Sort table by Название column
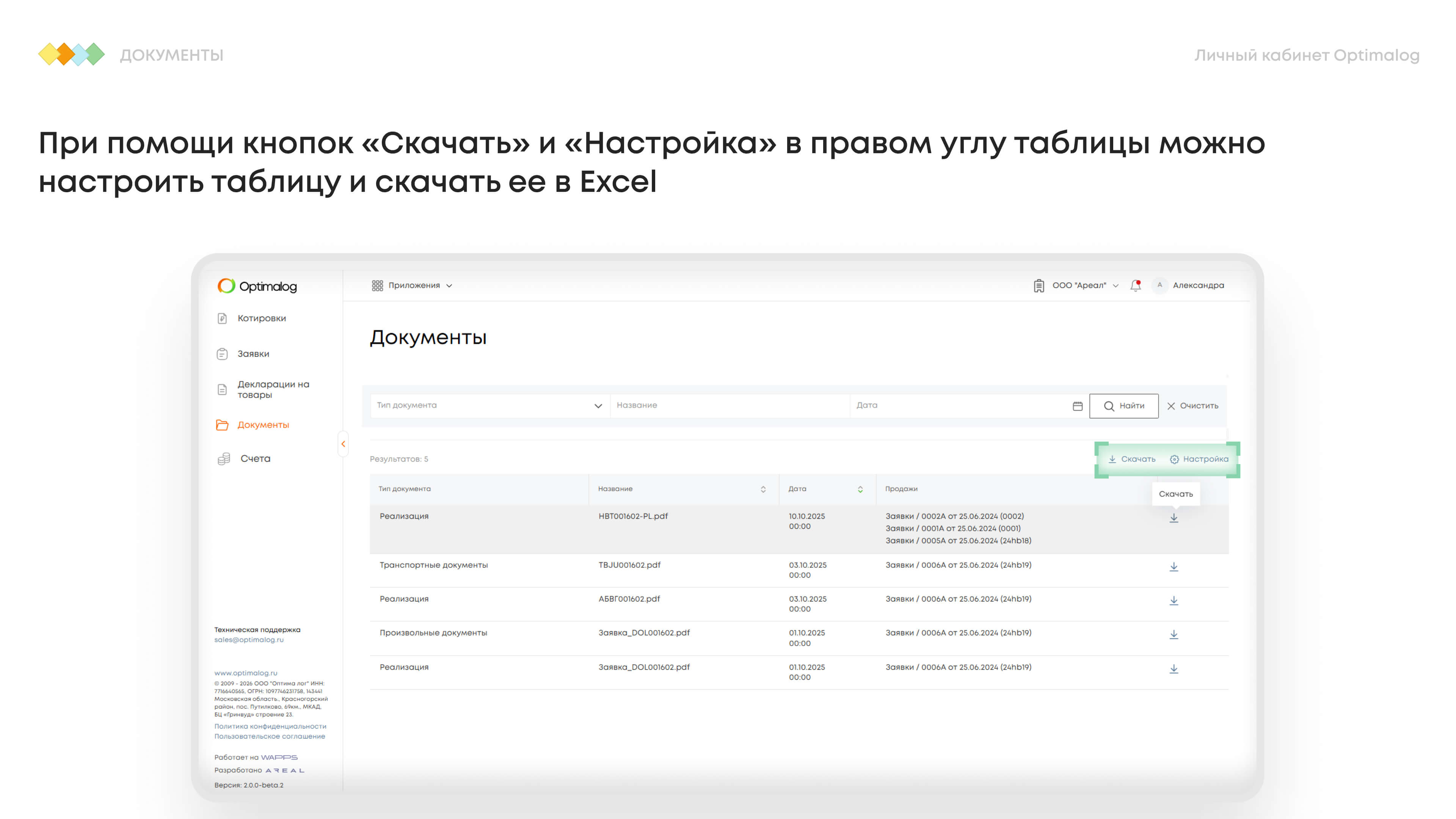 click(763, 489)
